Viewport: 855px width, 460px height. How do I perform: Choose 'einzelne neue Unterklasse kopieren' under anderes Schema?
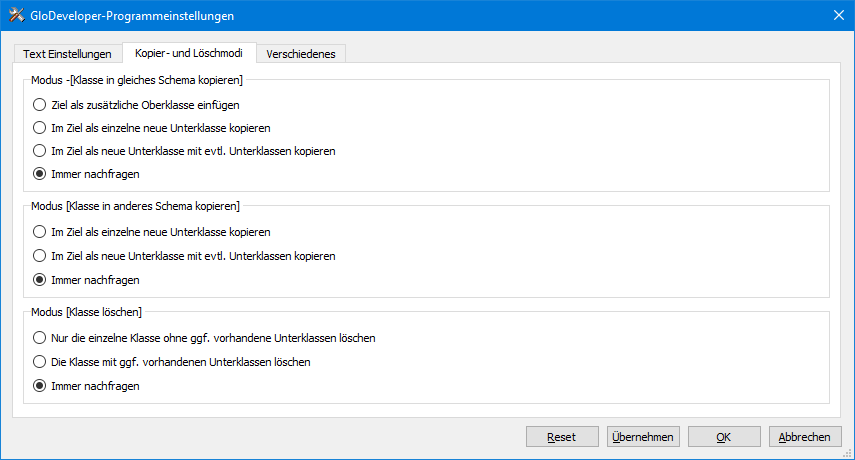click(x=152, y=232)
